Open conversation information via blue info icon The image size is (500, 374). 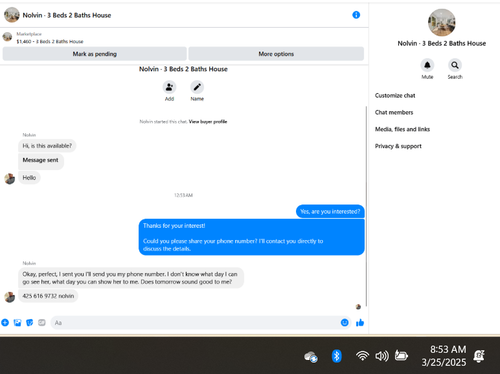[356, 15]
